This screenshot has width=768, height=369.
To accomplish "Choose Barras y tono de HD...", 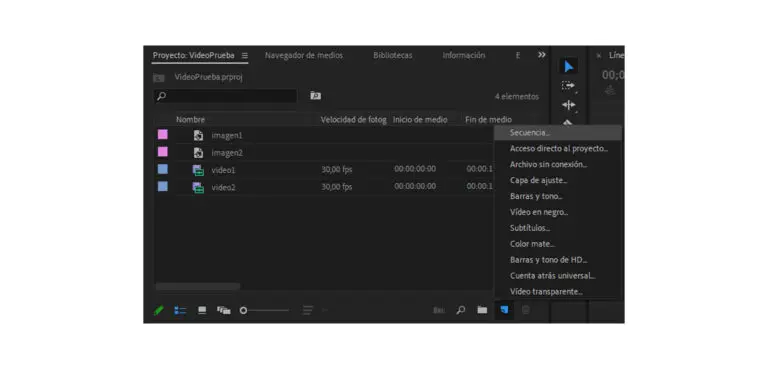I will [x=558, y=260].
